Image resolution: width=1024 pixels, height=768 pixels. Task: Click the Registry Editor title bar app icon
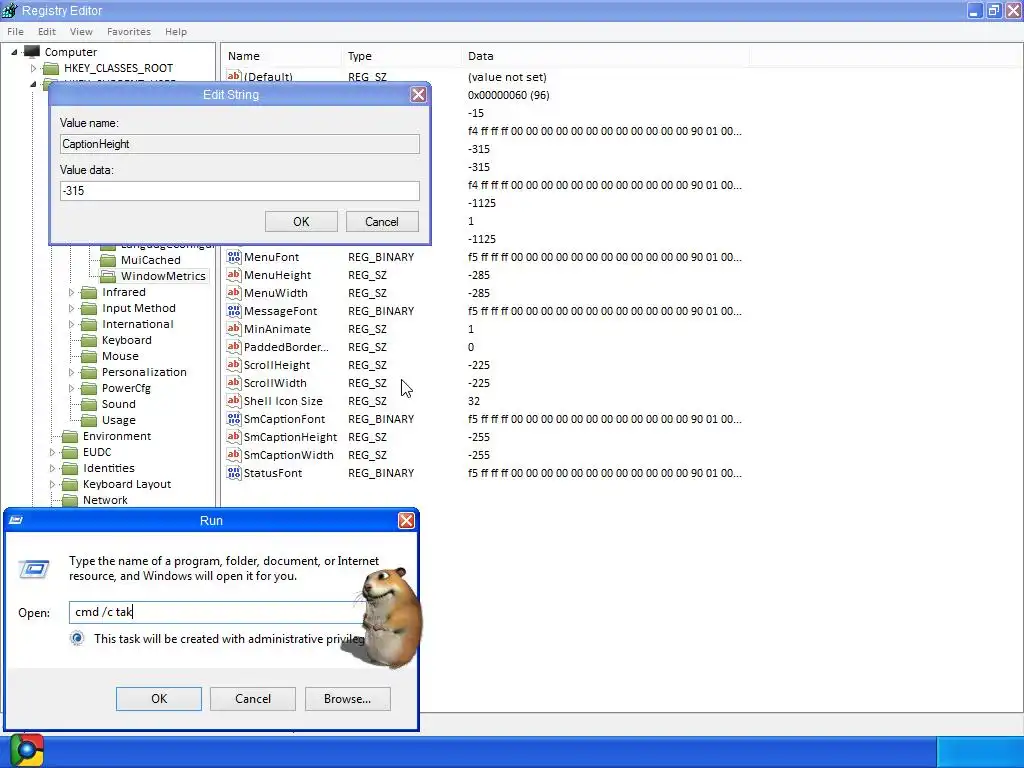point(10,10)
